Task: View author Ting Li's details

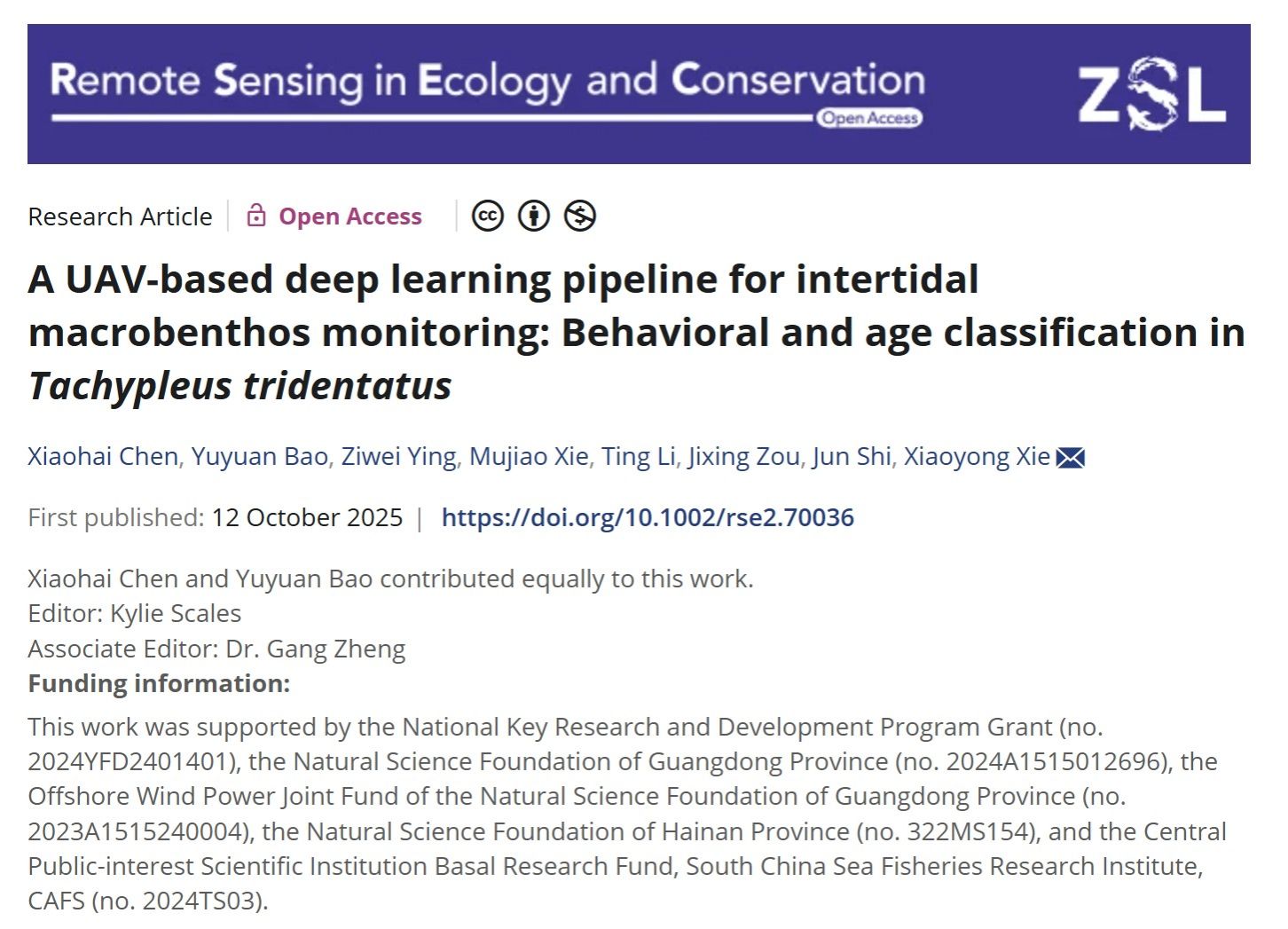Action: pyautogui.click(x=639, y=456)
